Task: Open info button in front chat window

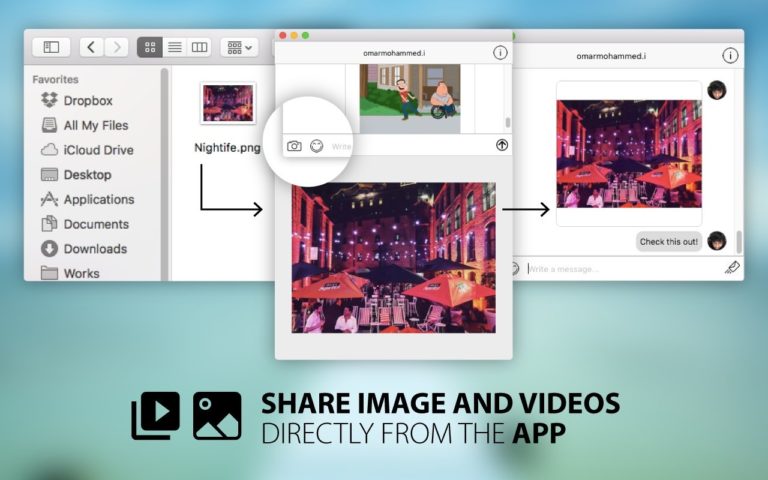Action: pos(500,52)
